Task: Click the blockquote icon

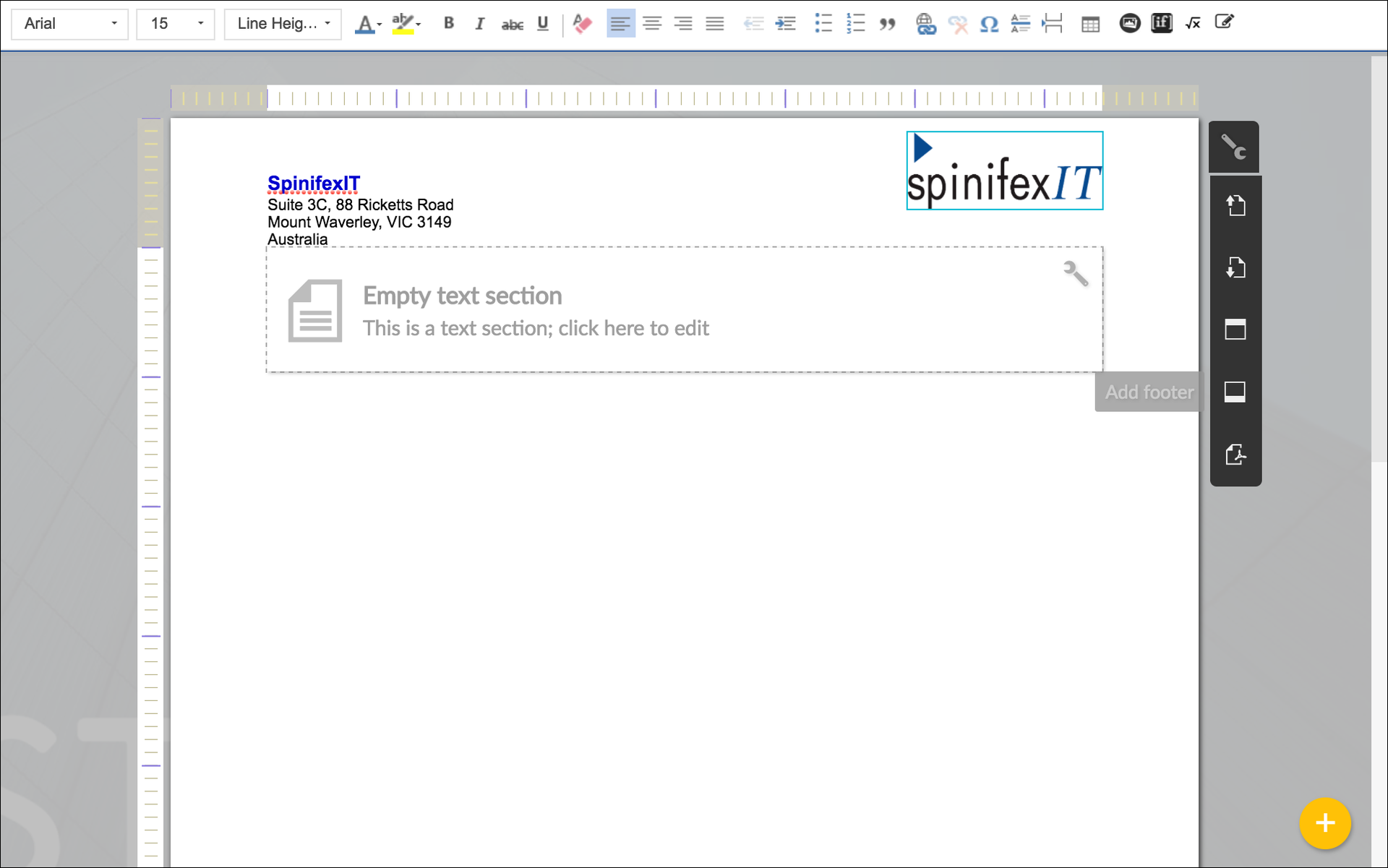Action: [887, 23]
